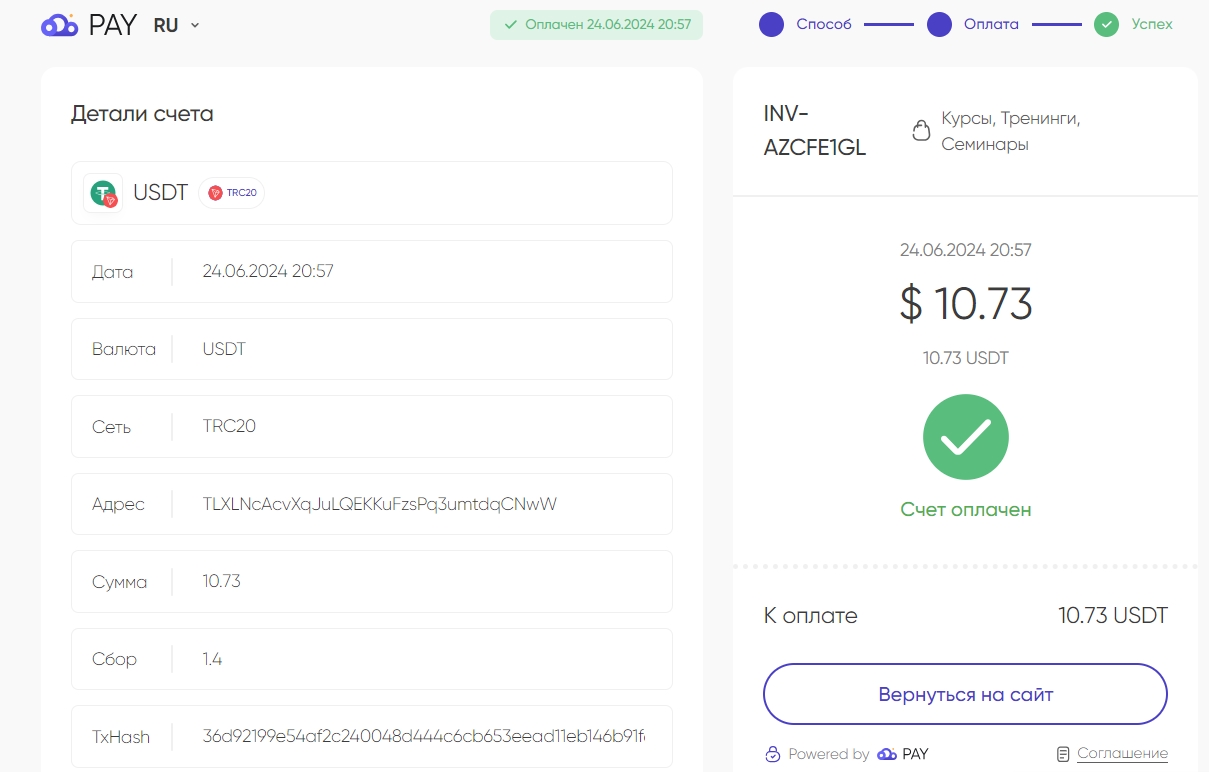Click Вернуться на сайт button

coord(965,694)
